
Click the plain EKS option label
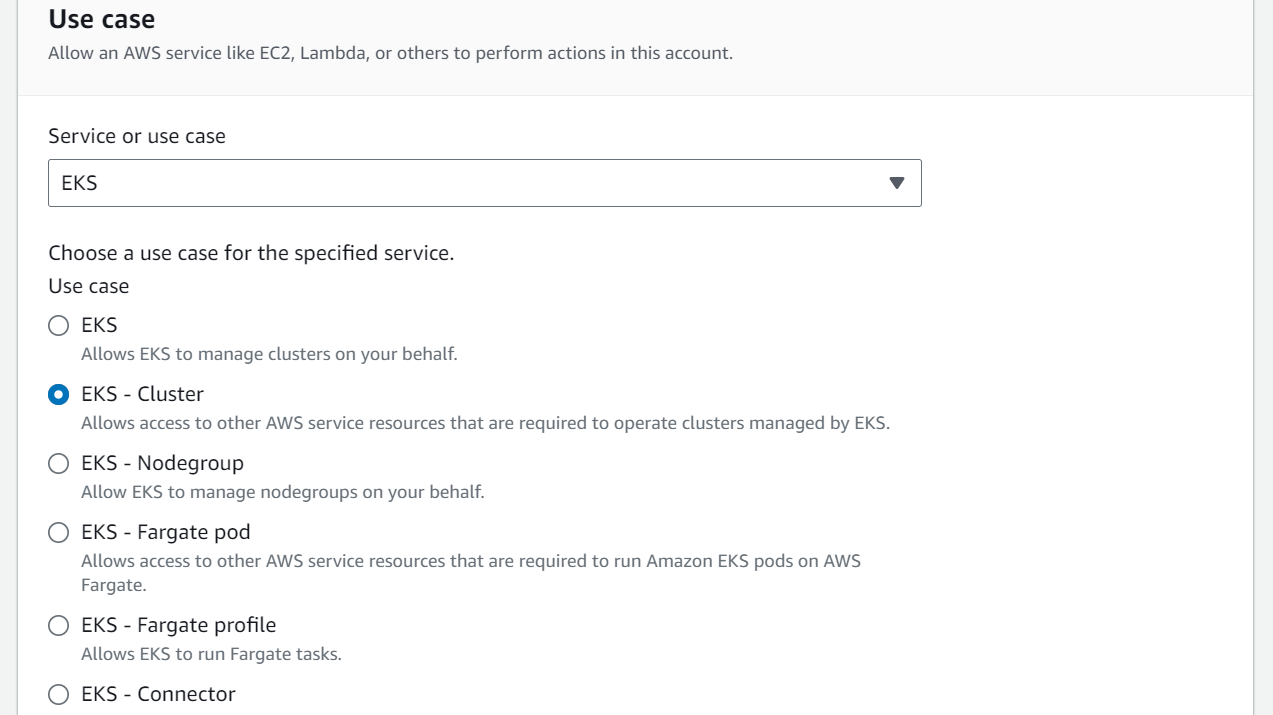point(99,325)
